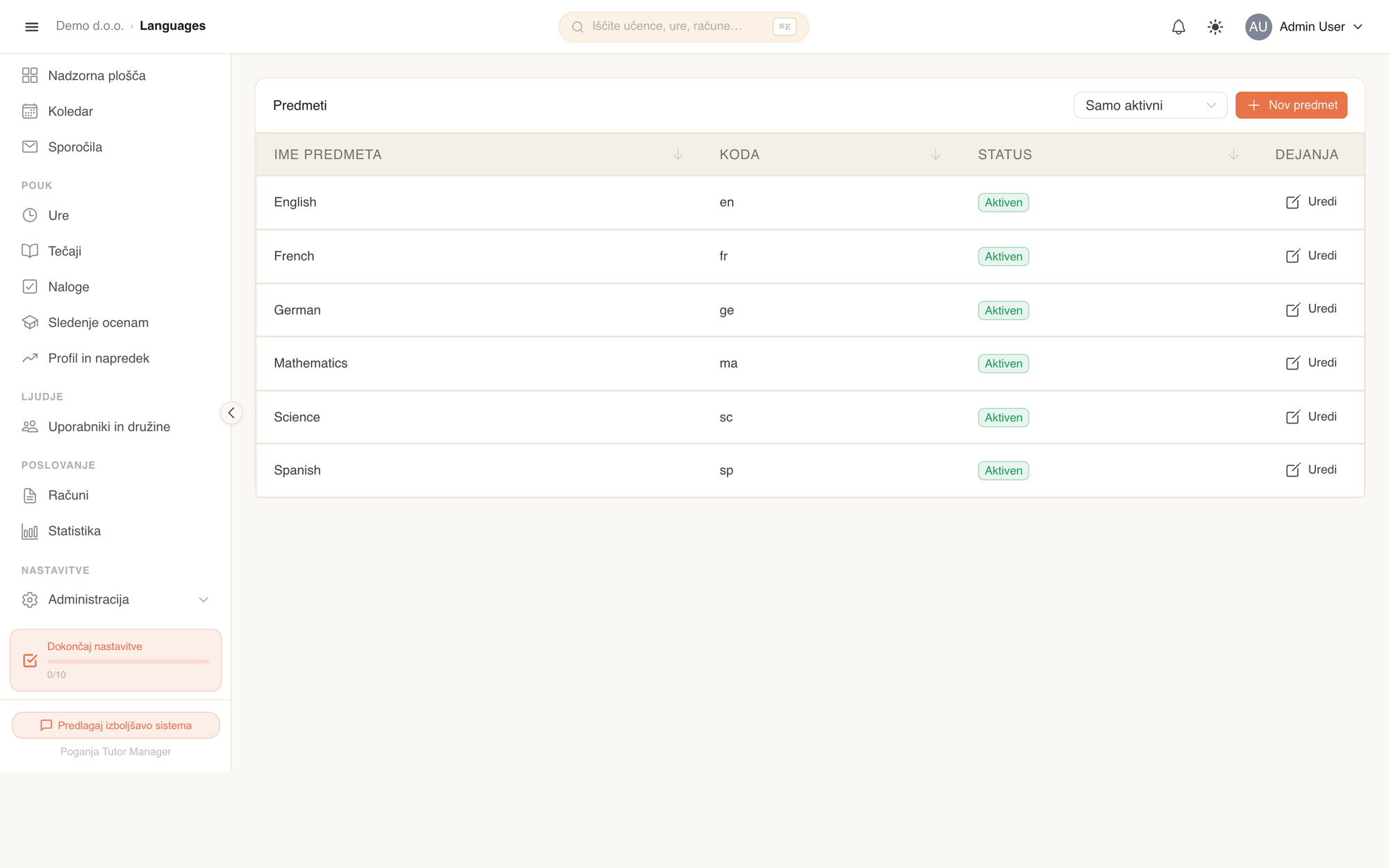Image resolution: width=1389 pixels, height=868 pixels.
Task: Click Uredi for Science
Action: pyautogui.click(x=1311, y=417)
